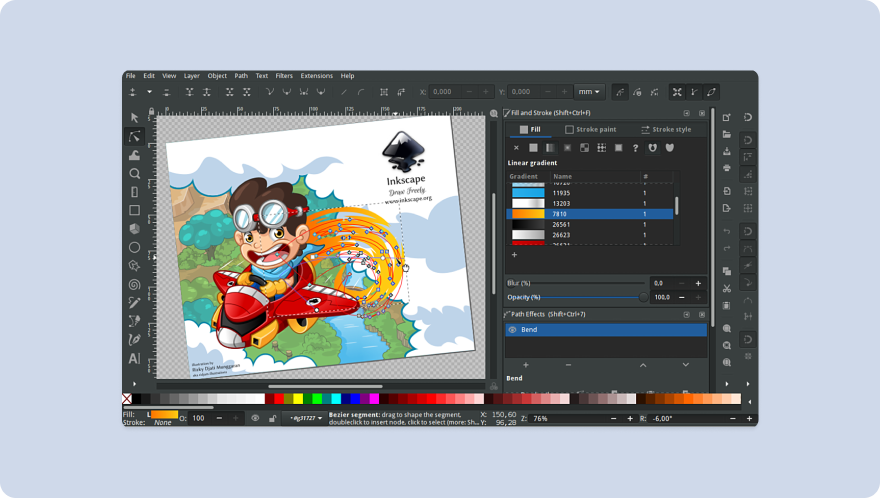This screenshot has height=498, width=880.
Task: Select the Text tool
Action: tap(134, 358)
